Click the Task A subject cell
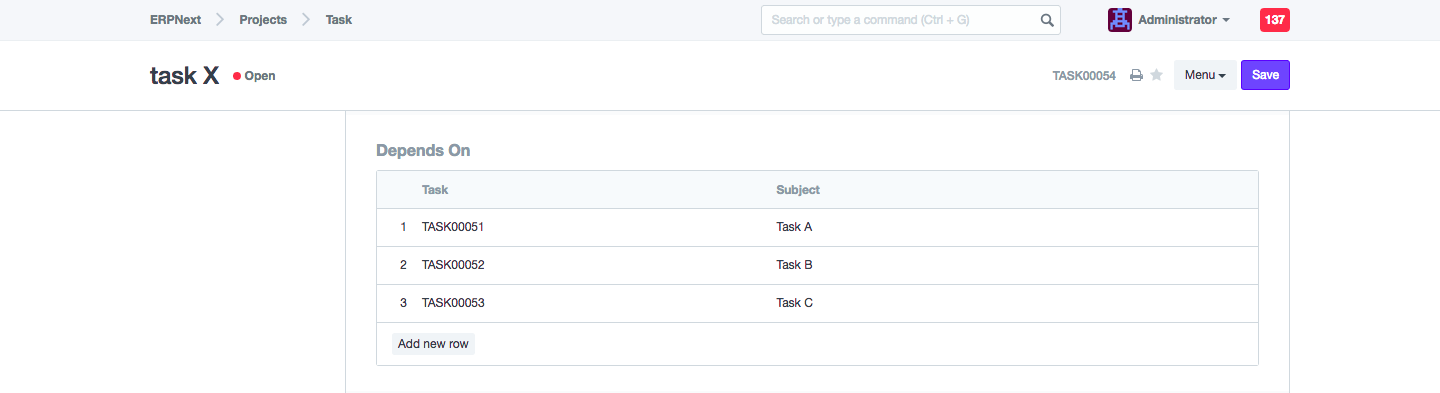 [1014, 227]
